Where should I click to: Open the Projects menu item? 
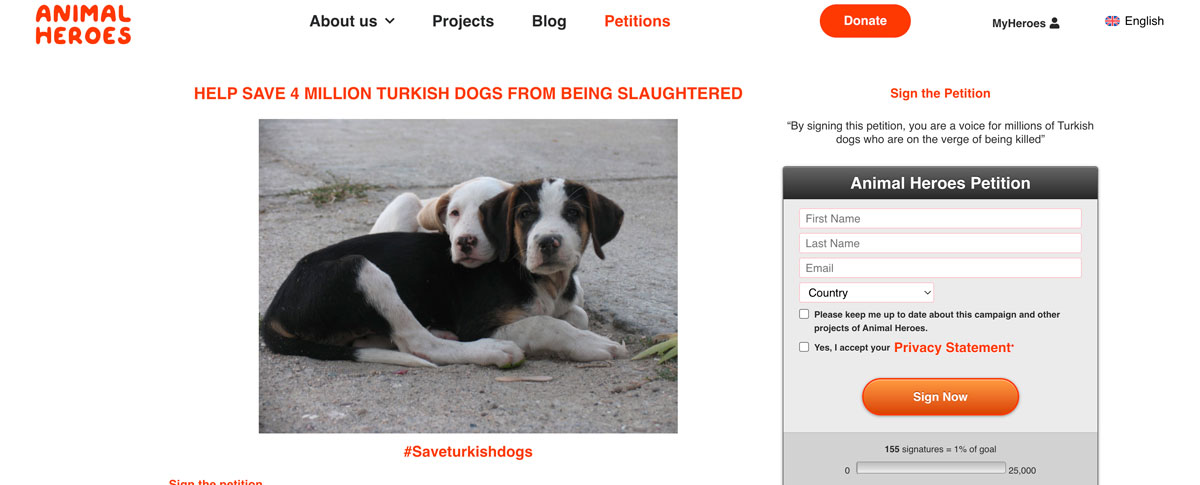click(463, 21)
